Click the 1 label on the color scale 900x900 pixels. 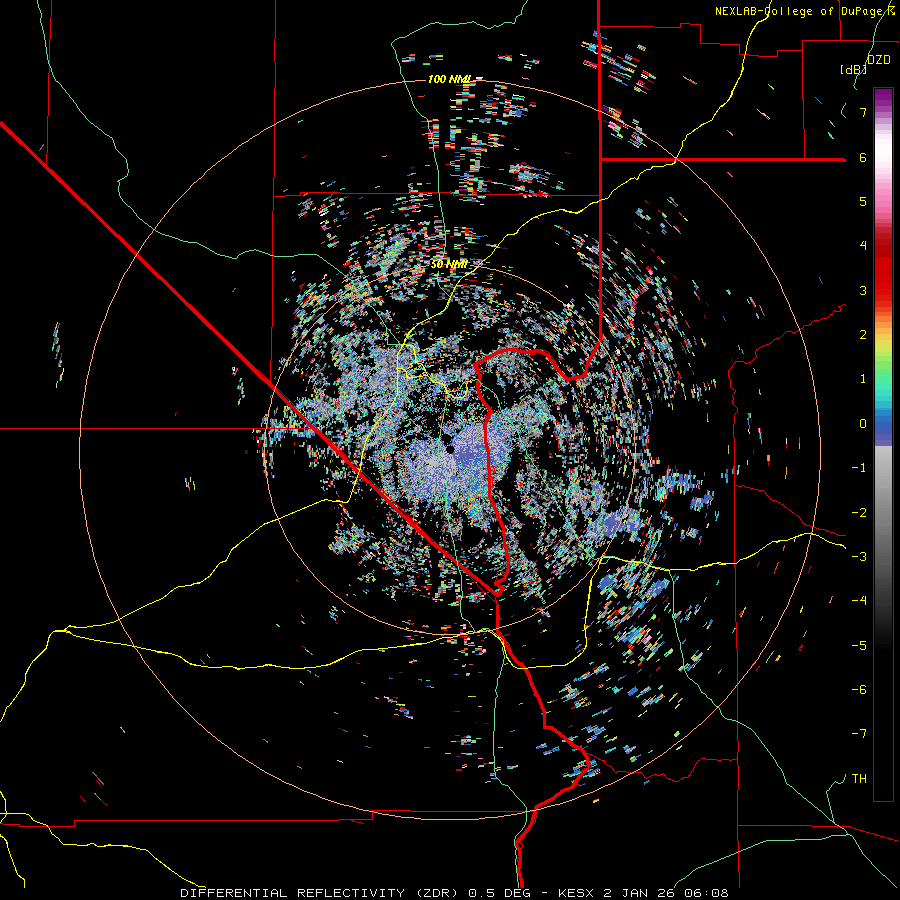coord(863,379)
